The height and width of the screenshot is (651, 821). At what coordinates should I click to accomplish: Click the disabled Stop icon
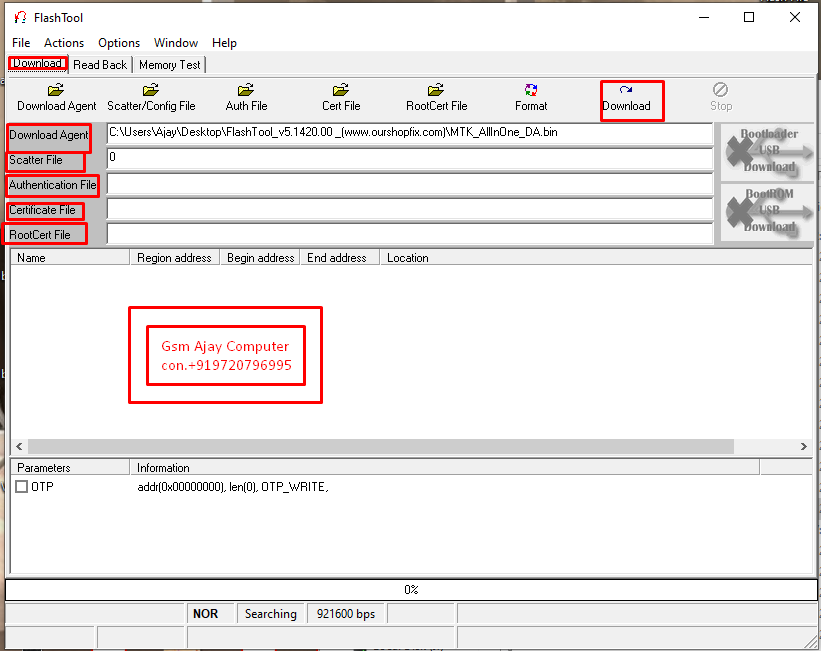click(x=720, y=97)
